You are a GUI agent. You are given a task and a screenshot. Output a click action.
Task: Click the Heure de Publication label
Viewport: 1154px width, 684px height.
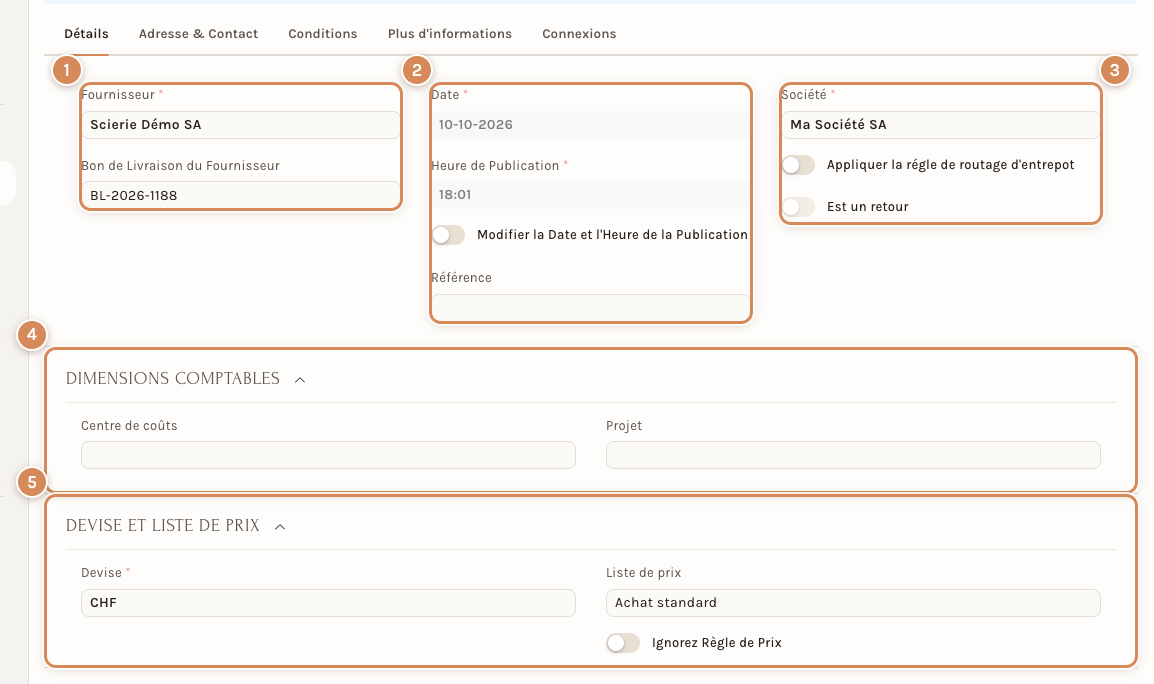[x=495, y=166]
